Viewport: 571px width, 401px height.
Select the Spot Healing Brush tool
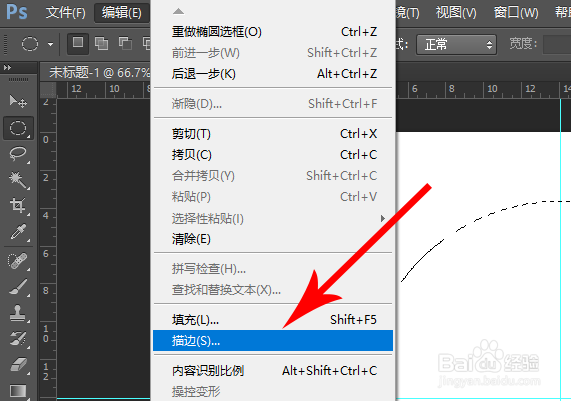pos(18,261)
